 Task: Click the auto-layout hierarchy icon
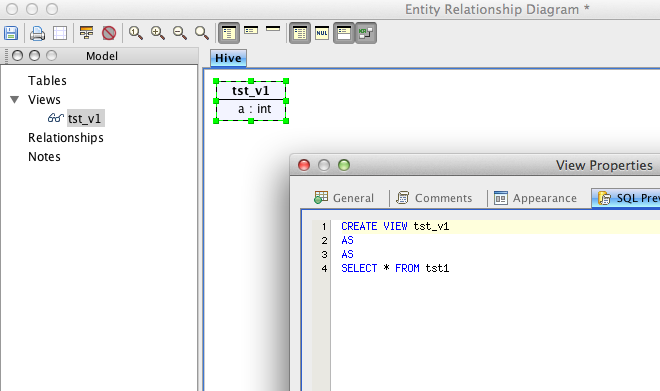pos(86,33)
